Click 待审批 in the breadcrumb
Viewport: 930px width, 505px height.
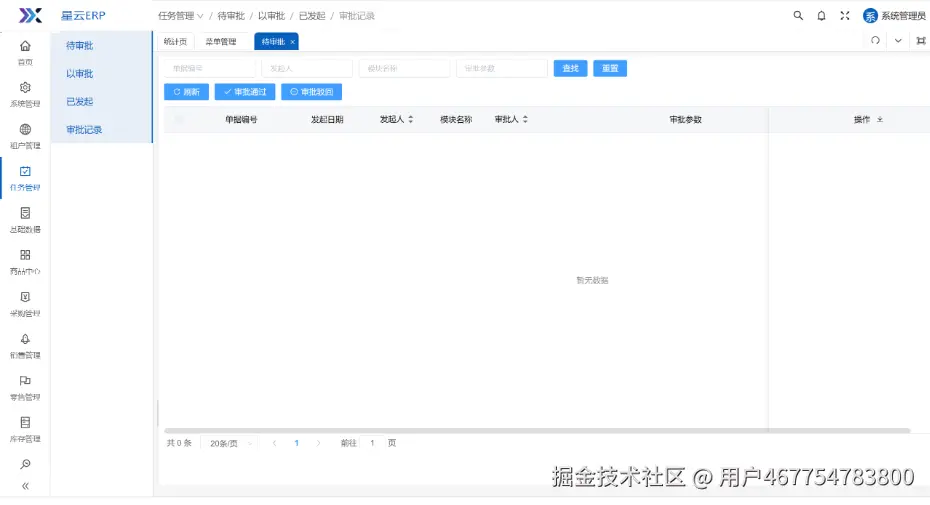pos(231,16)
